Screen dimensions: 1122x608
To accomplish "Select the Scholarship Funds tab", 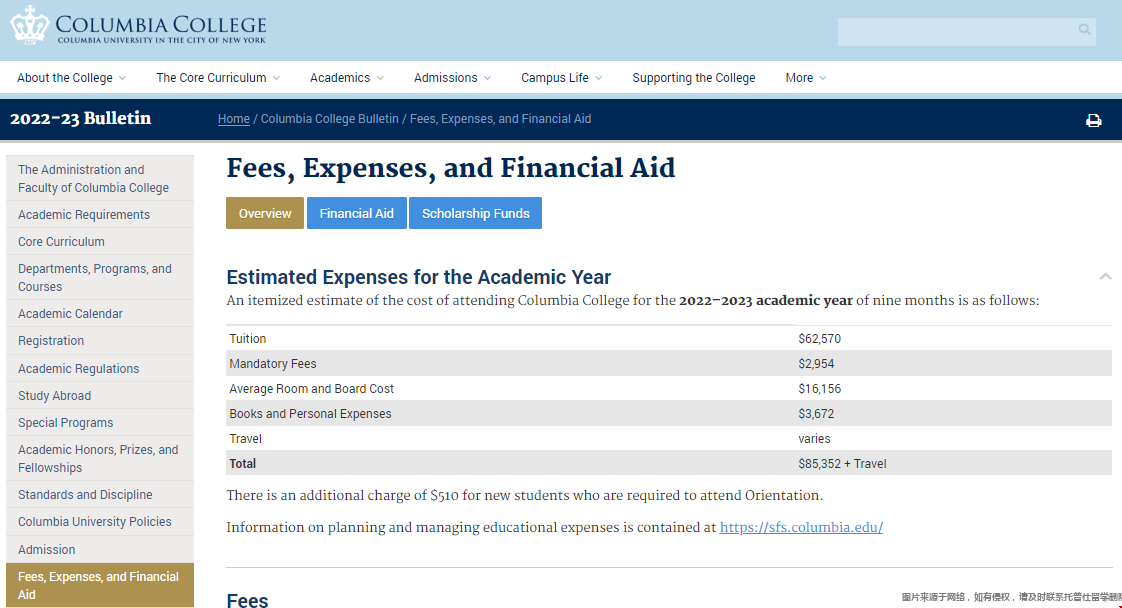I will coord(475,213).
